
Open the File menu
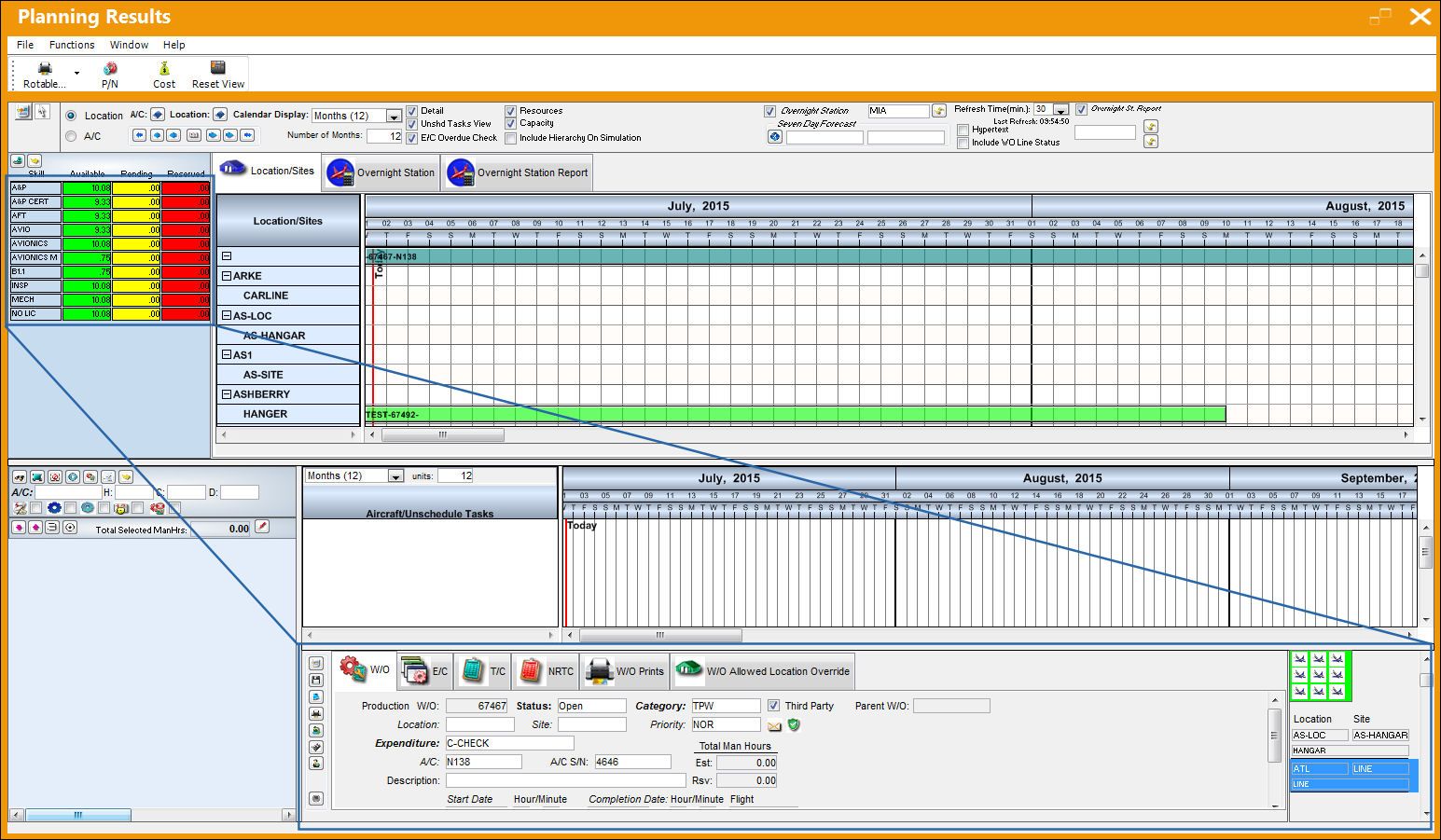point(25,45)
